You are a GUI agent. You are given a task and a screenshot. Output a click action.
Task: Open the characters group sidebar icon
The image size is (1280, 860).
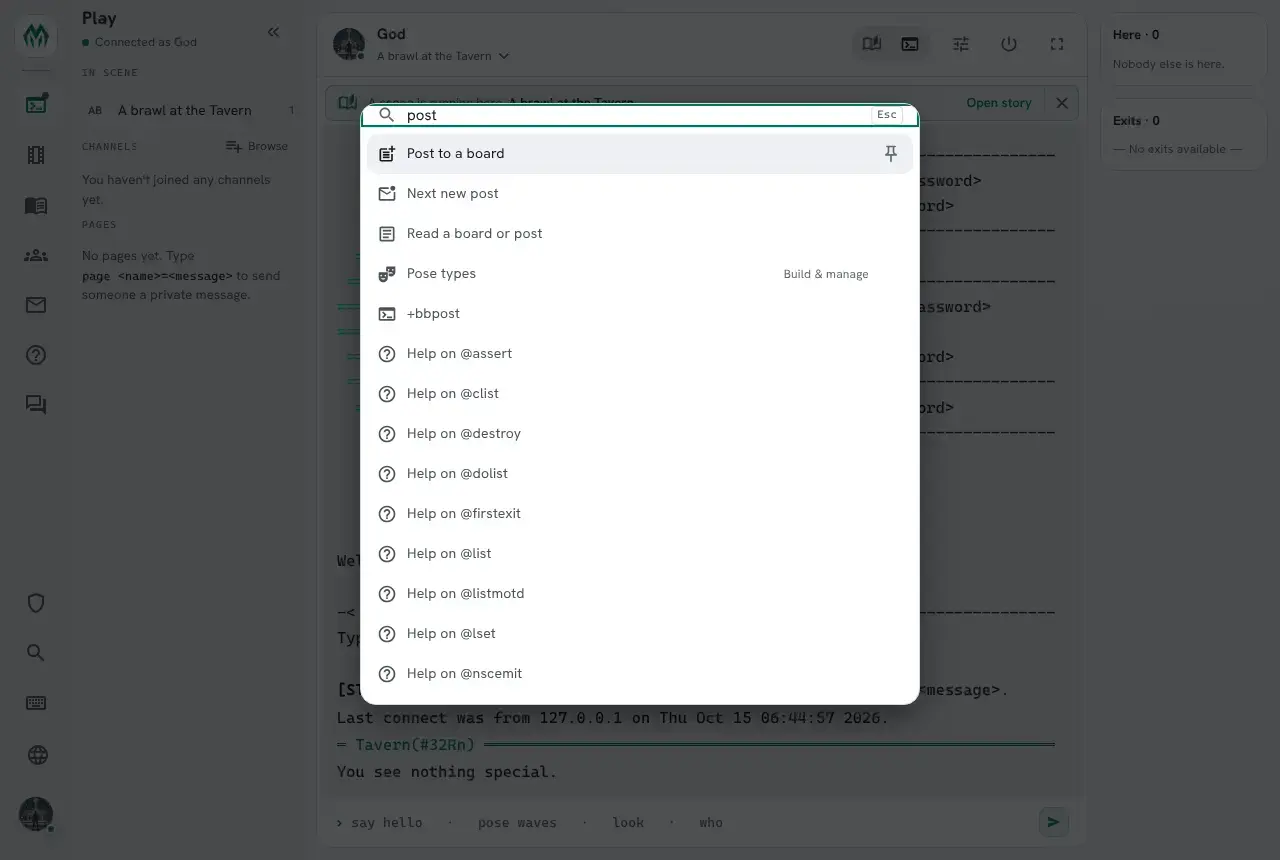coord(36,255)
